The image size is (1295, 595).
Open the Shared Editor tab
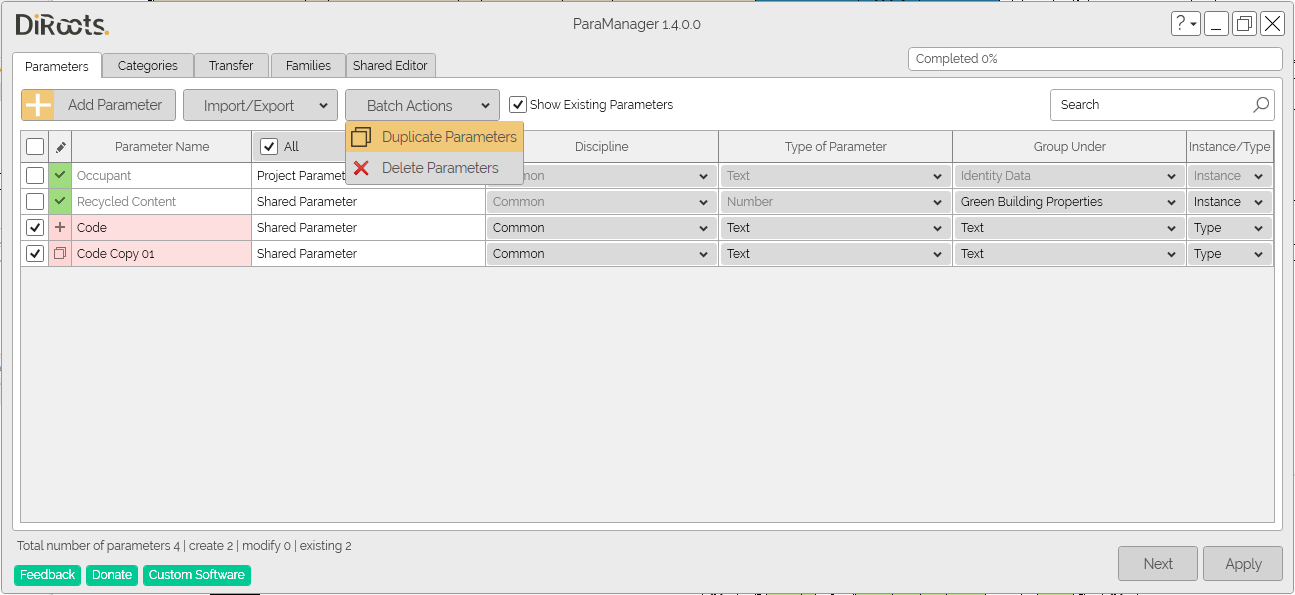click(391, 65)
